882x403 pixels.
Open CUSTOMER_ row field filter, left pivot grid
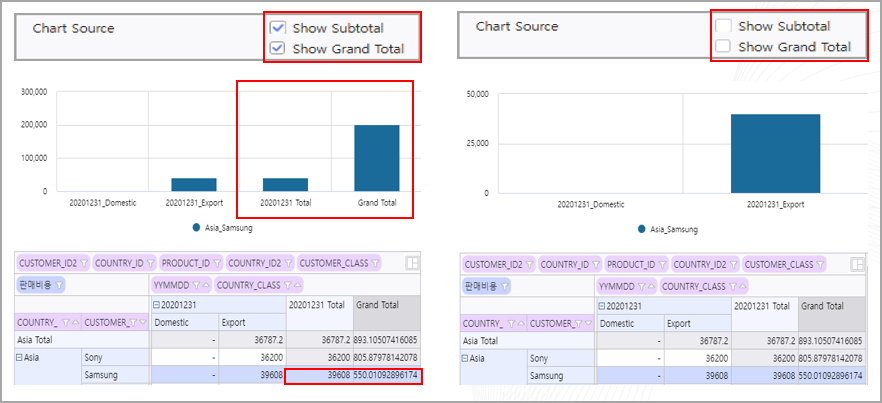click(133, 323)
